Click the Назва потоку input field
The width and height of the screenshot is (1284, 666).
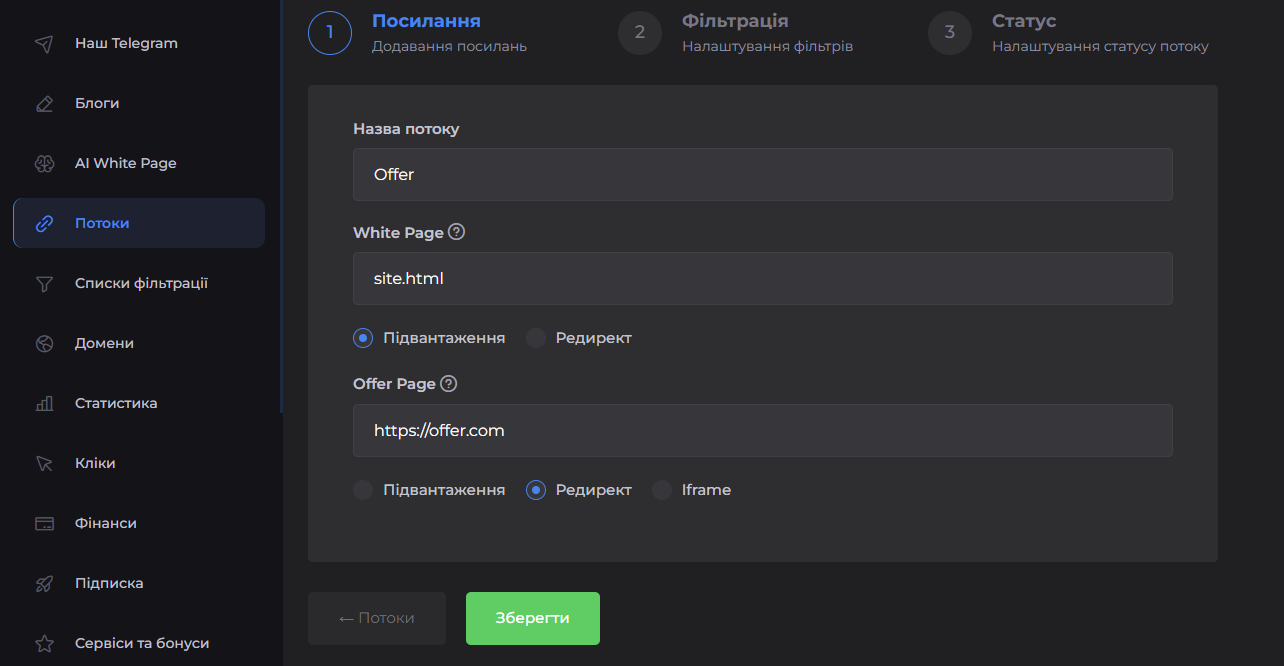(762, 174)
